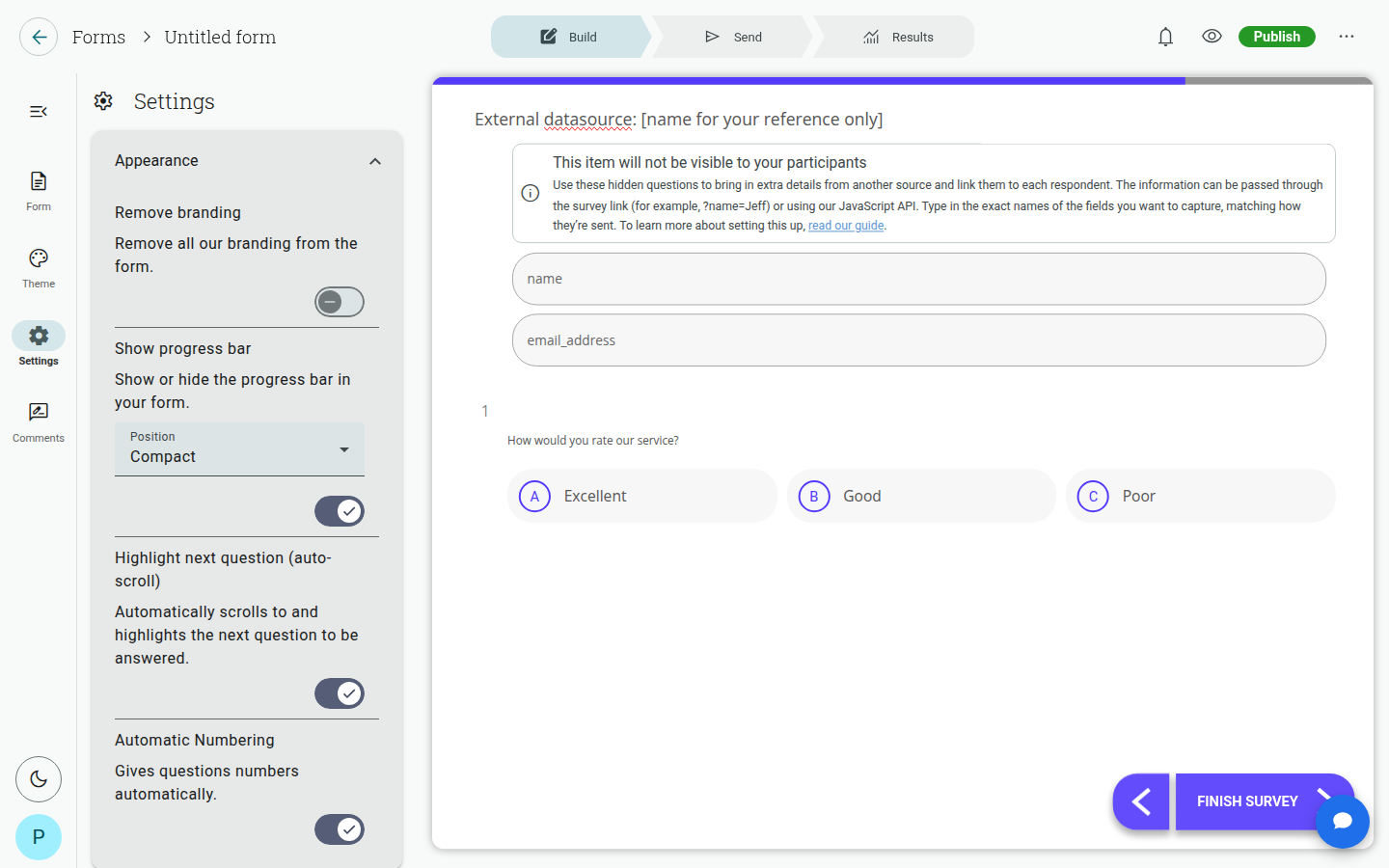Open profile avatar P
The height and width of the screenshot is (868, 1389).
[x=39, y=837]
